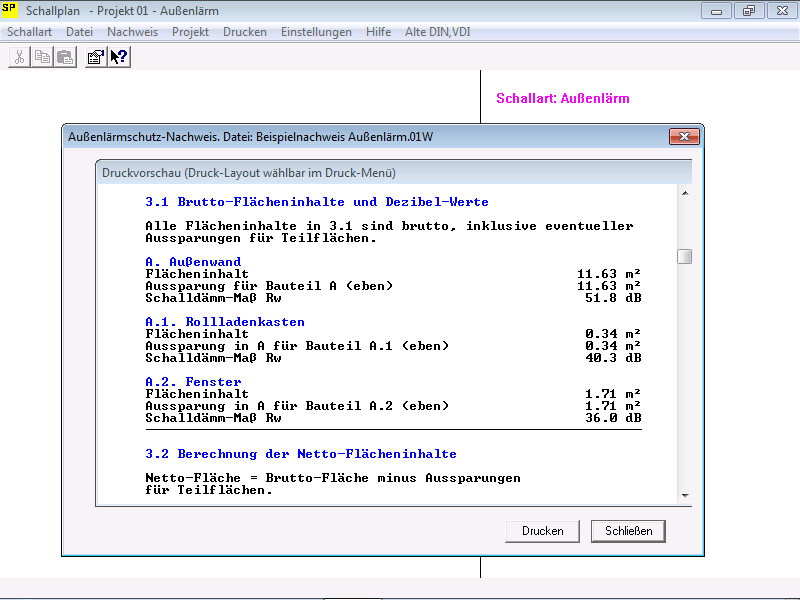The width and height of the screenshot is (800, 600).
Task: Close the Außenlärmschutz-Nachweis dialog with red X
Action: (684, 136)
